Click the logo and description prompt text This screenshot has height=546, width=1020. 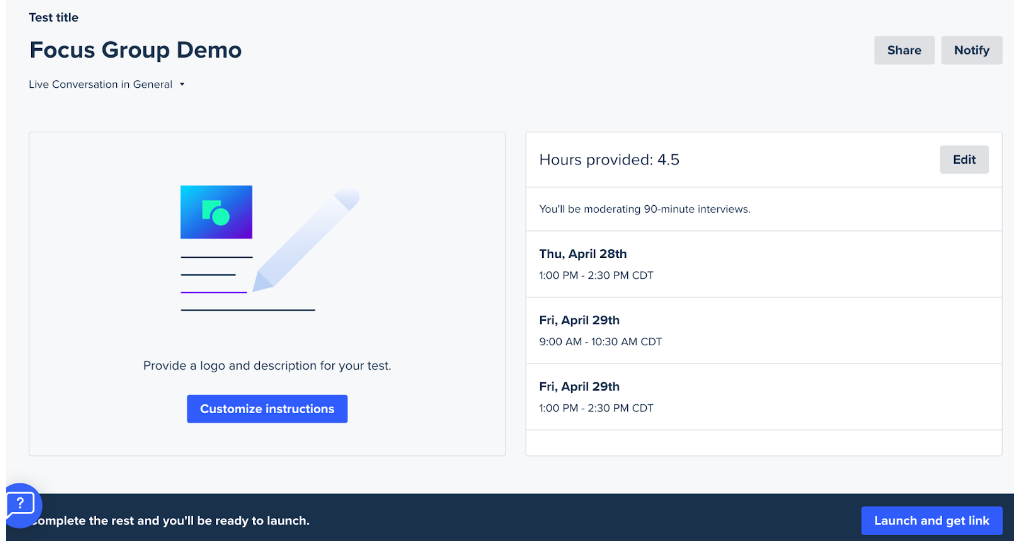267,366
